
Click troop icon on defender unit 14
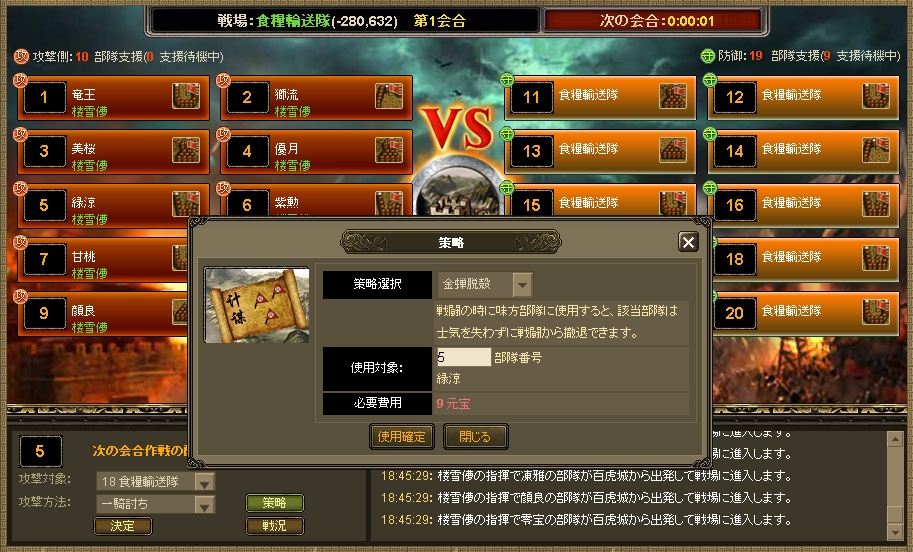pyautogui.click(x=876, y=150)
